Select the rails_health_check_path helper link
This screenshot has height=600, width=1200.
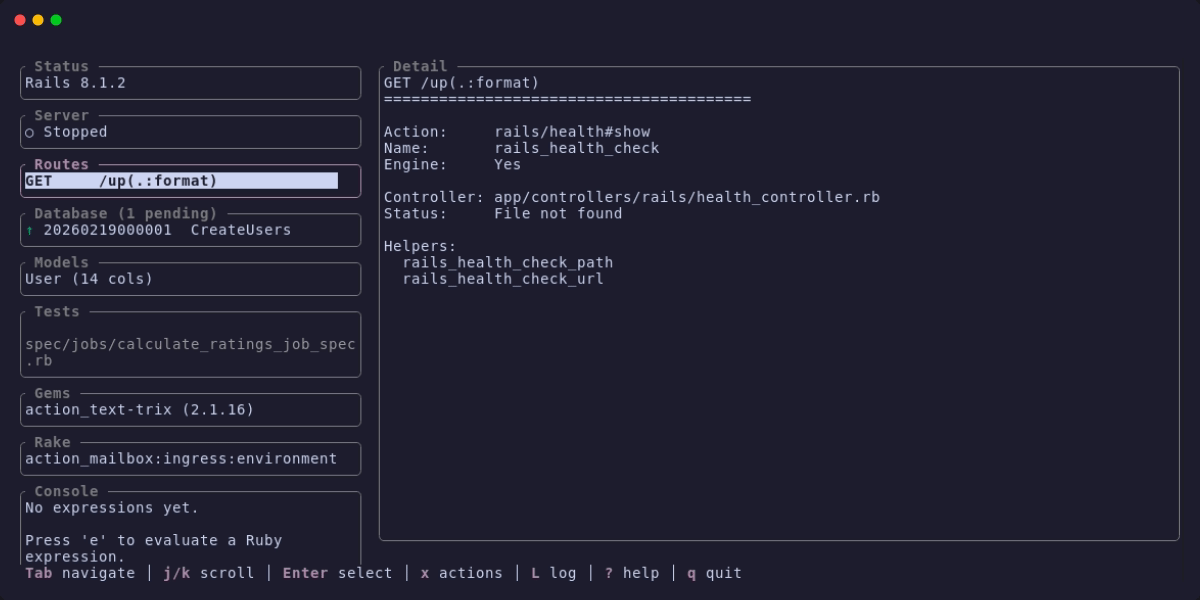(507, 262)
